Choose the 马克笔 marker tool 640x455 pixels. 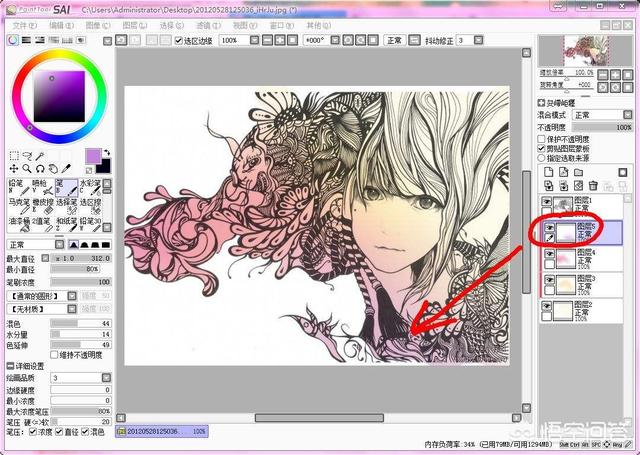click(19, 206)
